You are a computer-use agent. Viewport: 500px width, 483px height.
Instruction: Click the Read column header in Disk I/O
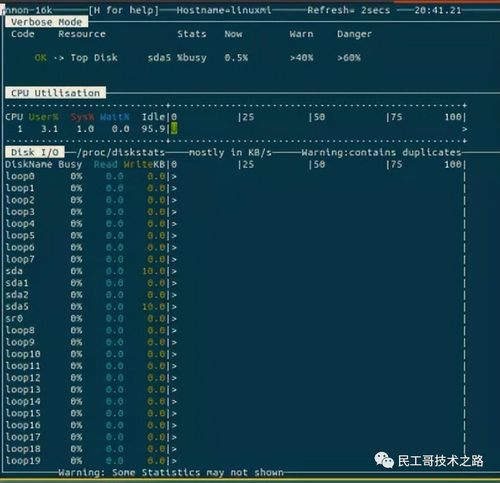click(105, 164)
